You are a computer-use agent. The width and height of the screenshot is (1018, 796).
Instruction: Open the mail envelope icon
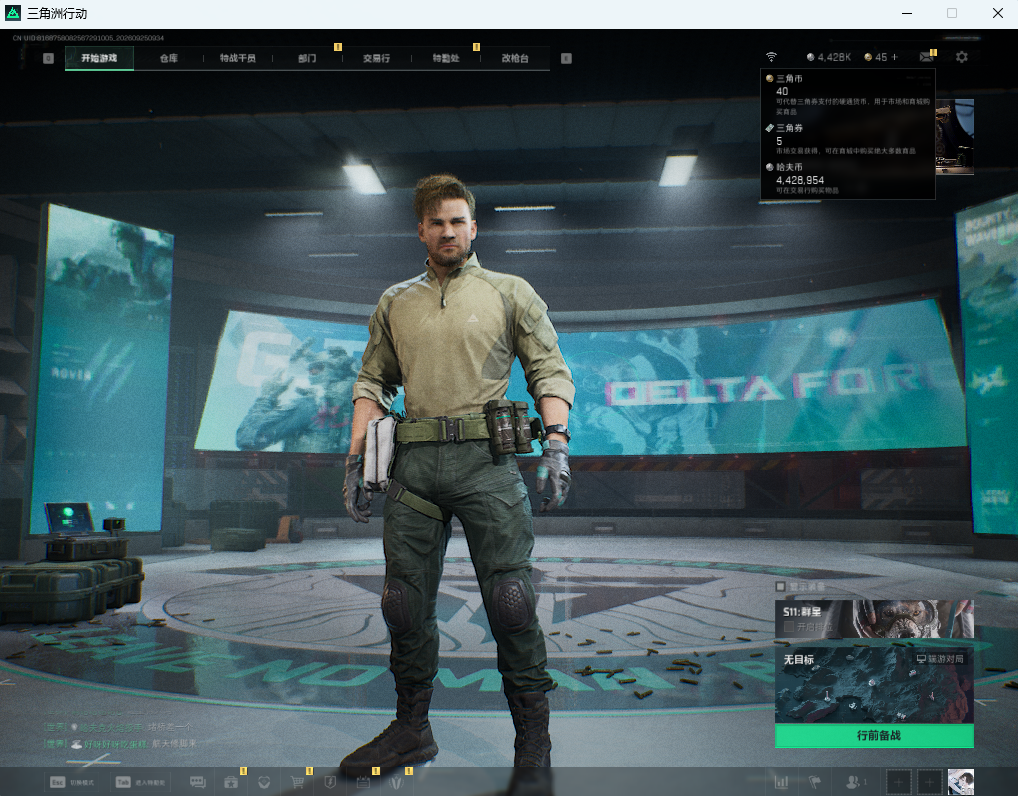point(926,57)
